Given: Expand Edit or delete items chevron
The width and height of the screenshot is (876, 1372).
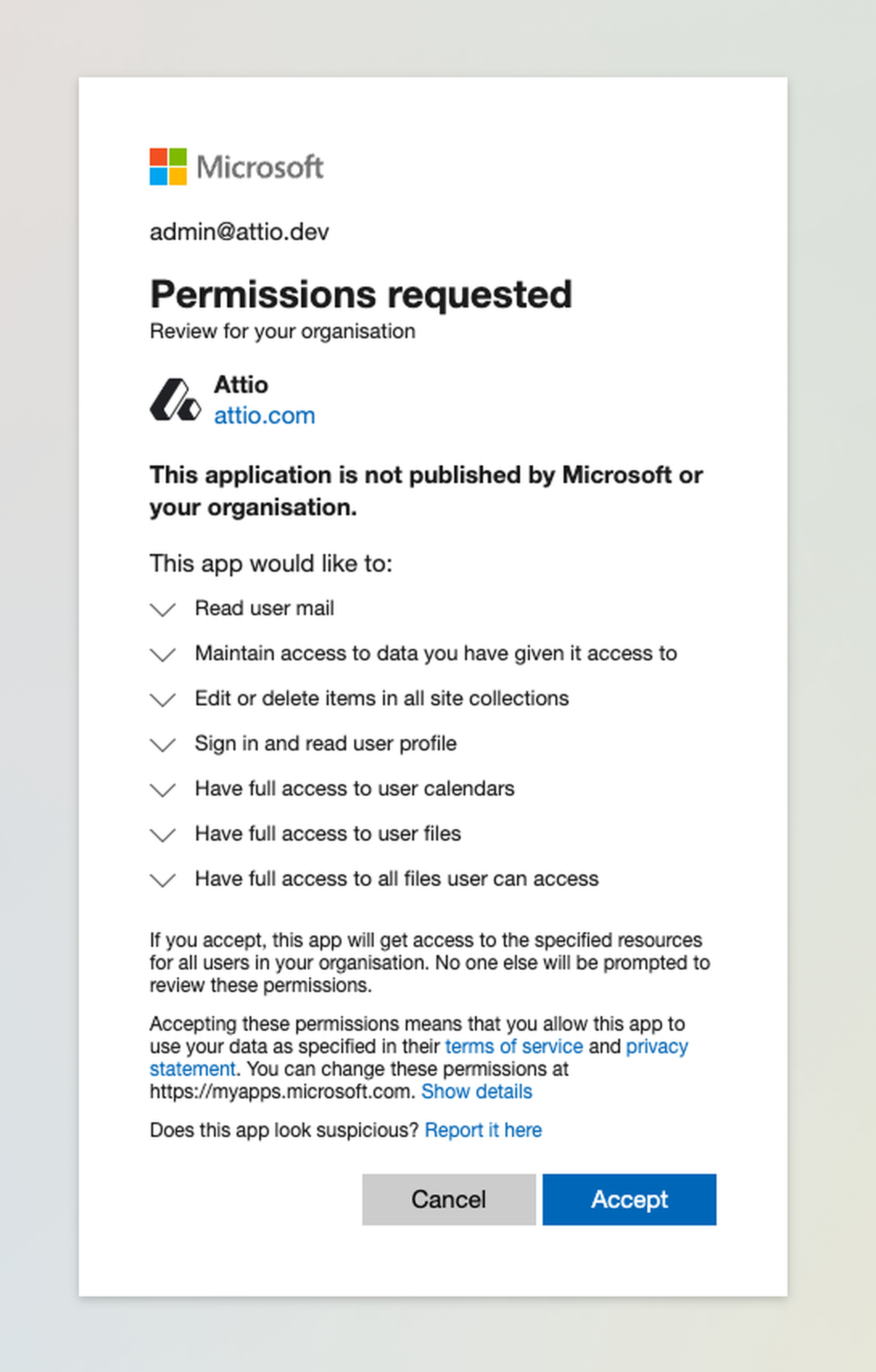Looking at the screenshot, I should click(162, 699).
